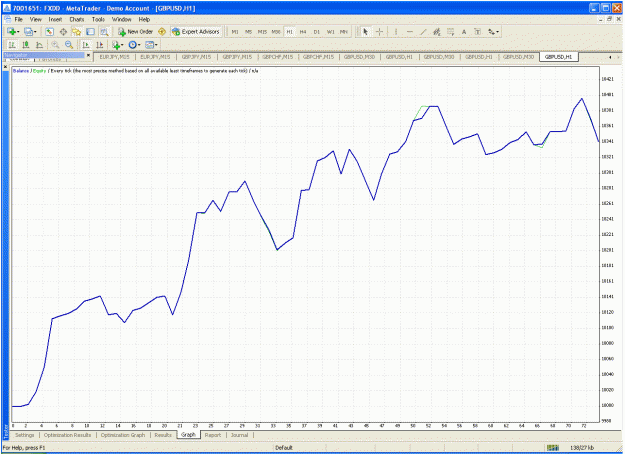Click the New Order button
625x454 pixels.
click(136, 31)
